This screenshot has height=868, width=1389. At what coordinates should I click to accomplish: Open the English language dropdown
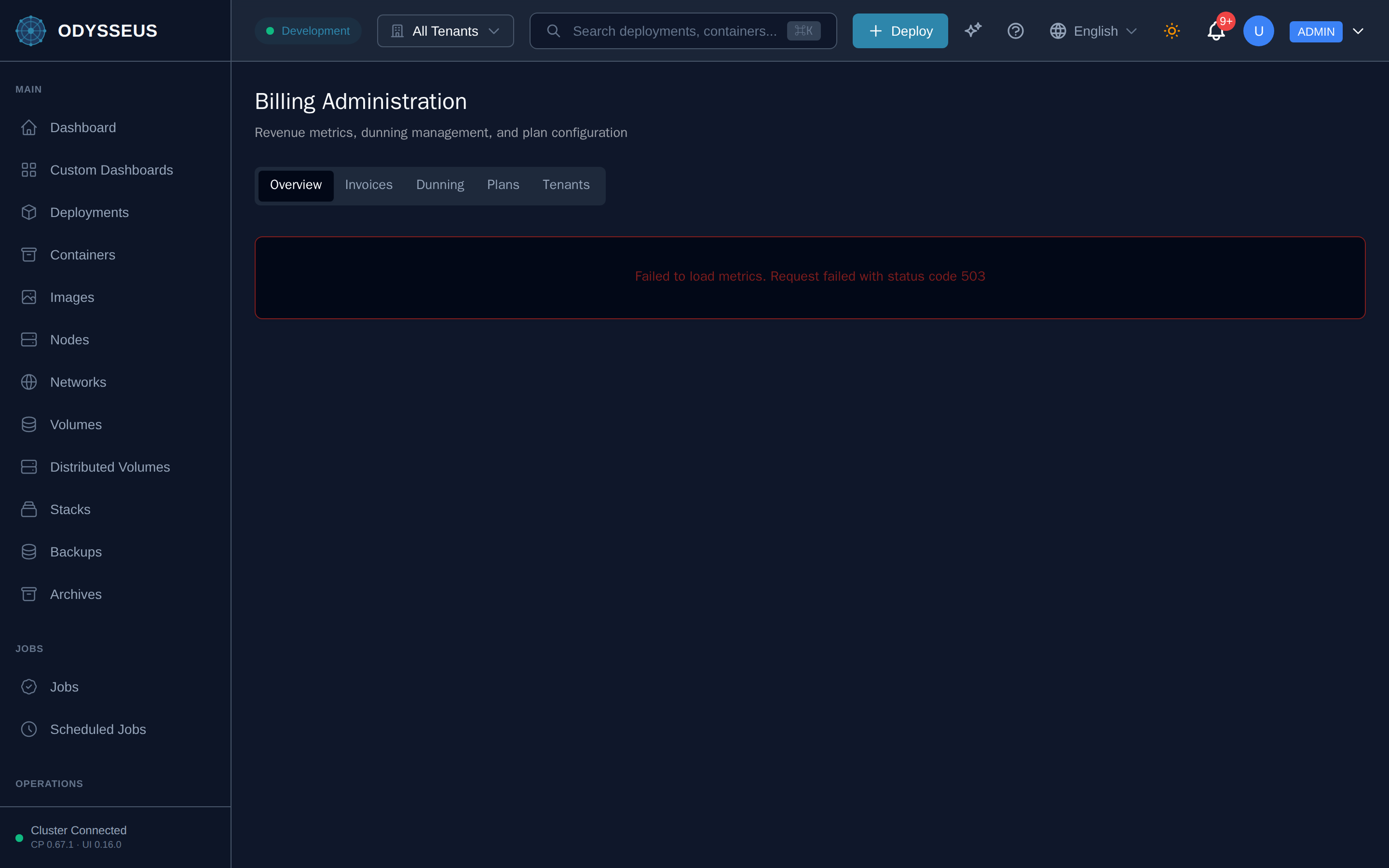click(1093, 31)
